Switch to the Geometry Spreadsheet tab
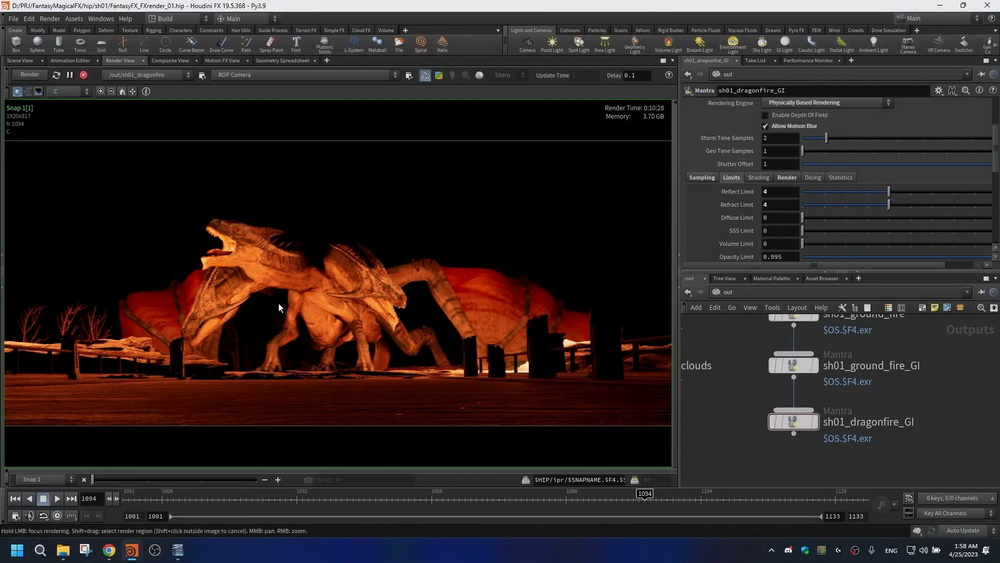Viewport: 1000px width, 563px height. [282, 61]
